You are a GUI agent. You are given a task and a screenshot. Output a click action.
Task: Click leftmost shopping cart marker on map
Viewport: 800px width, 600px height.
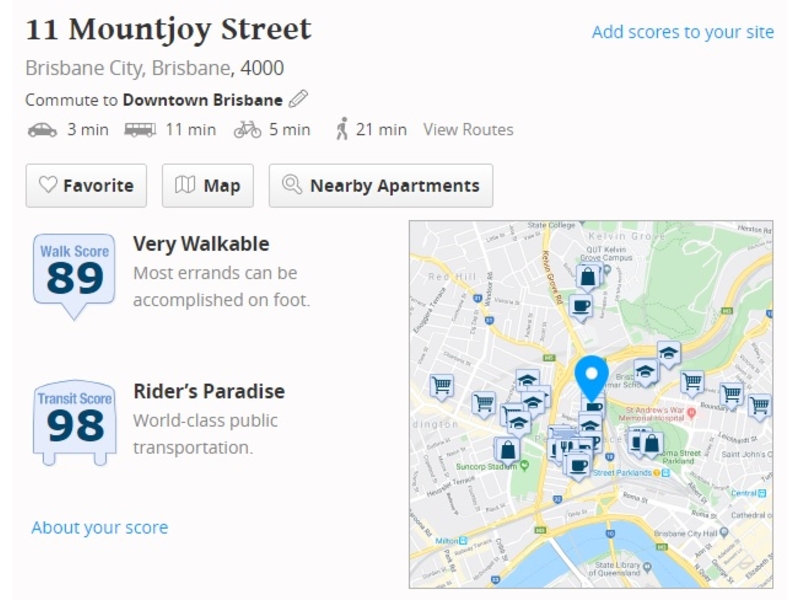[441, 386]
